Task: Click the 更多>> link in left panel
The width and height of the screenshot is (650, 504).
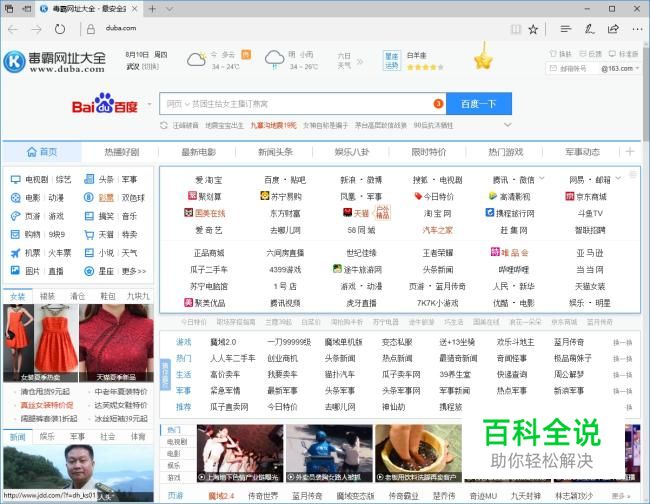Action: click(x=133, y=270)
